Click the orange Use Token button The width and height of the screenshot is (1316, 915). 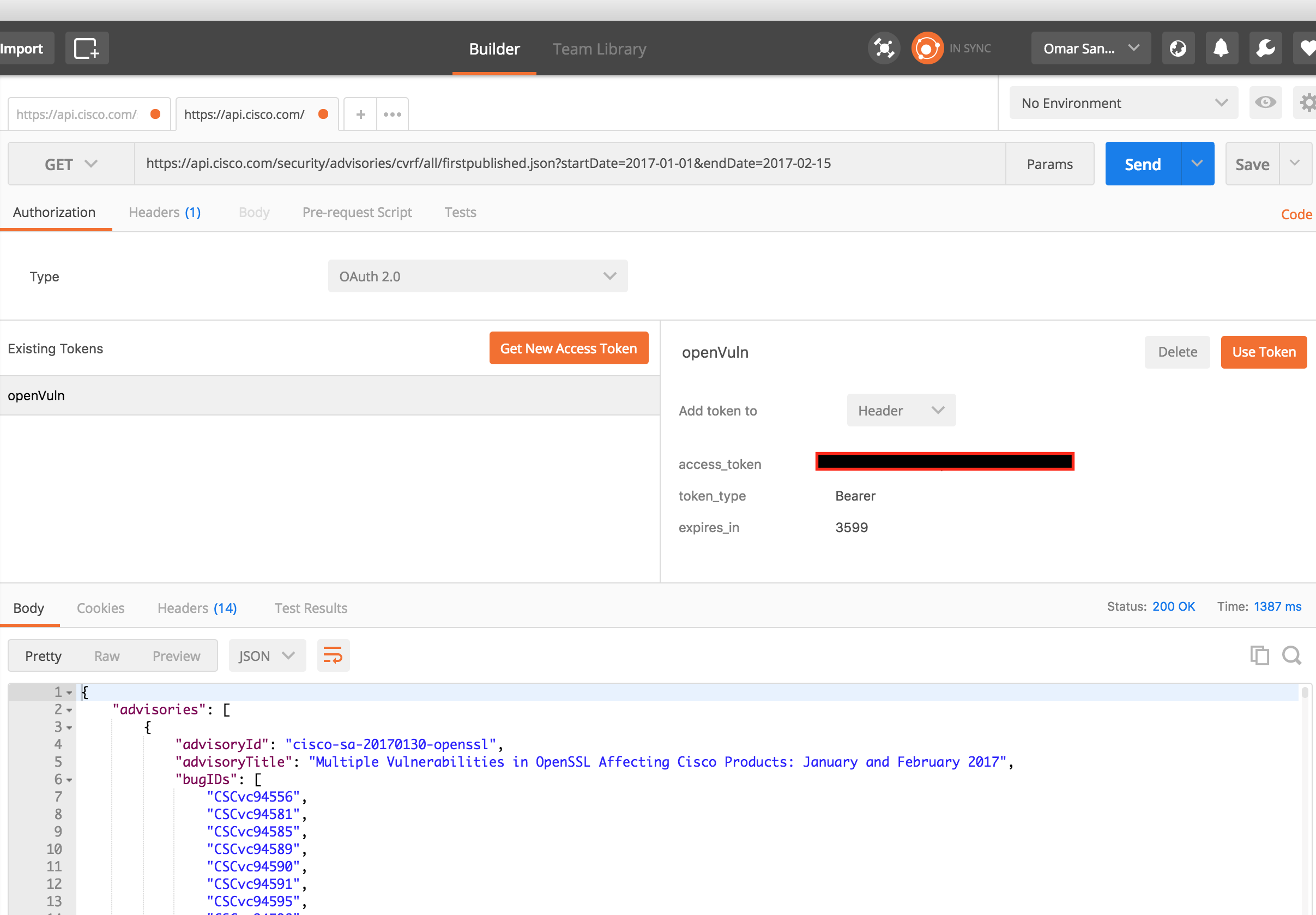[x=1264, y=351]
